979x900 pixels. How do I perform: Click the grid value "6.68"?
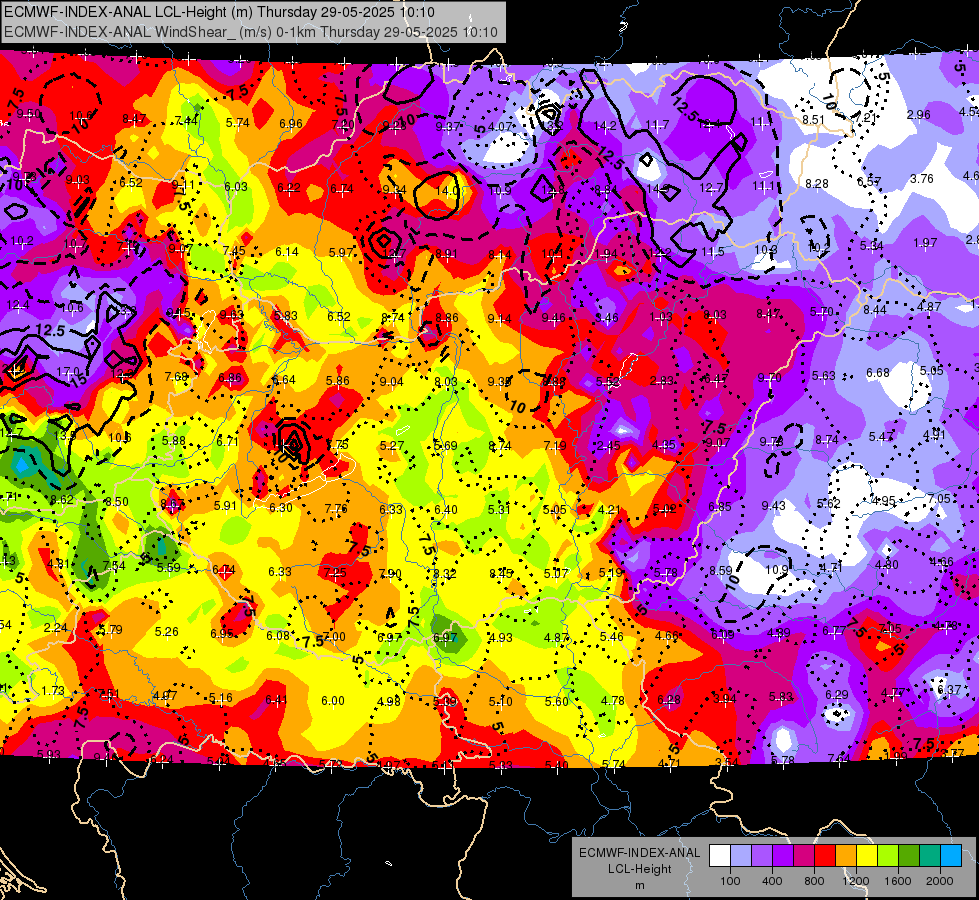tap(877, 373)
